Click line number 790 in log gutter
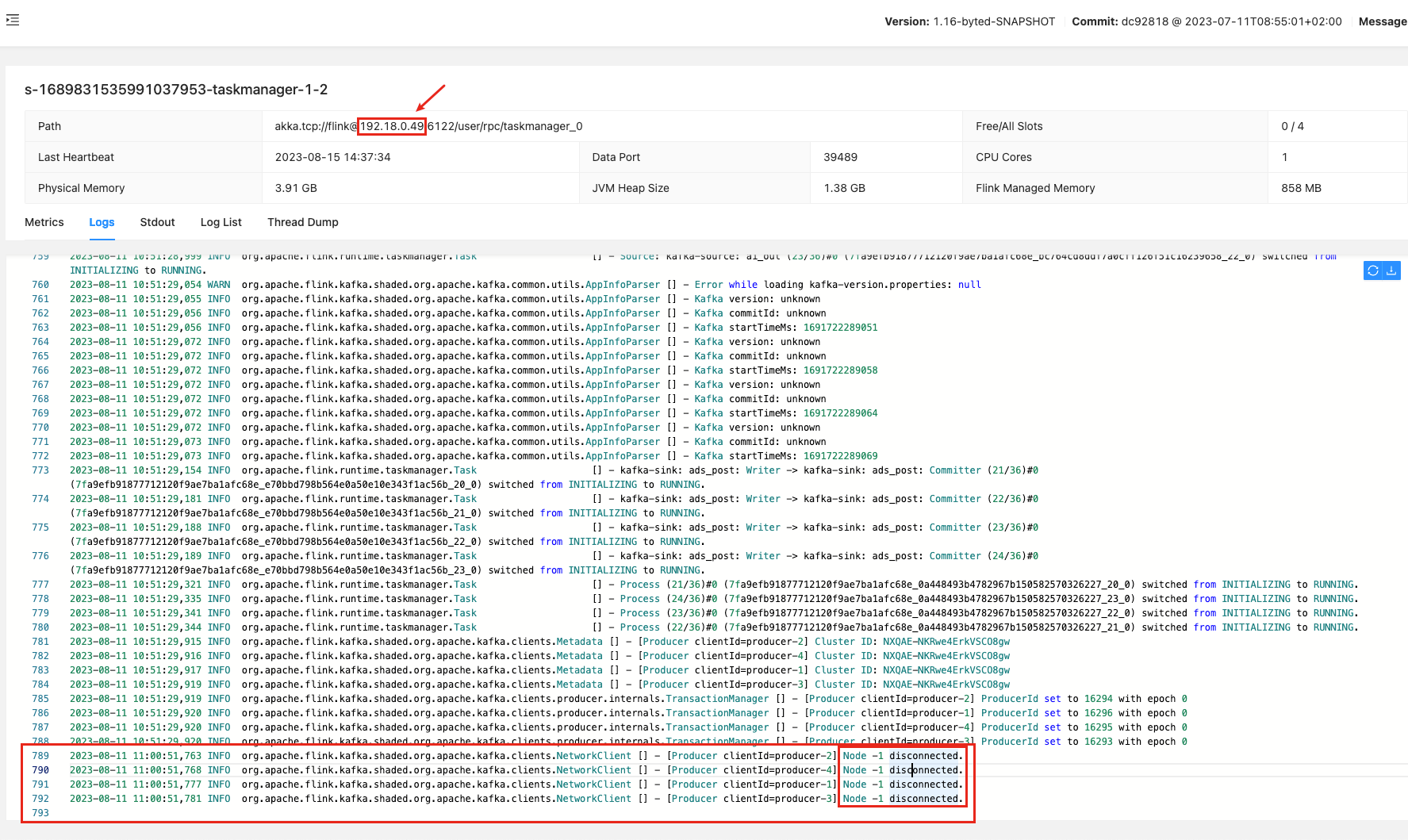The width and height of the screenshot is (1408, 840). (x=40, y=770)
